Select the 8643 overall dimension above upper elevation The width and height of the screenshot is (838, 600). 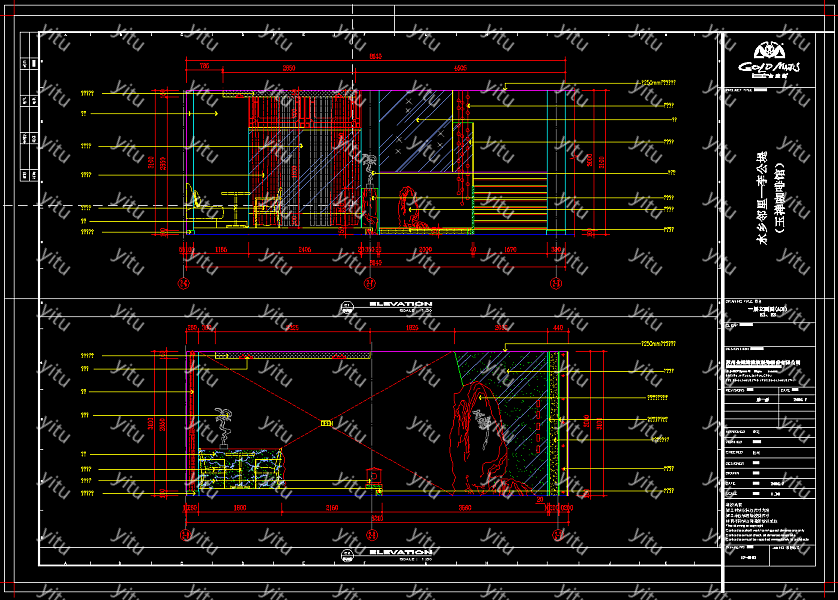pos(376,58)
